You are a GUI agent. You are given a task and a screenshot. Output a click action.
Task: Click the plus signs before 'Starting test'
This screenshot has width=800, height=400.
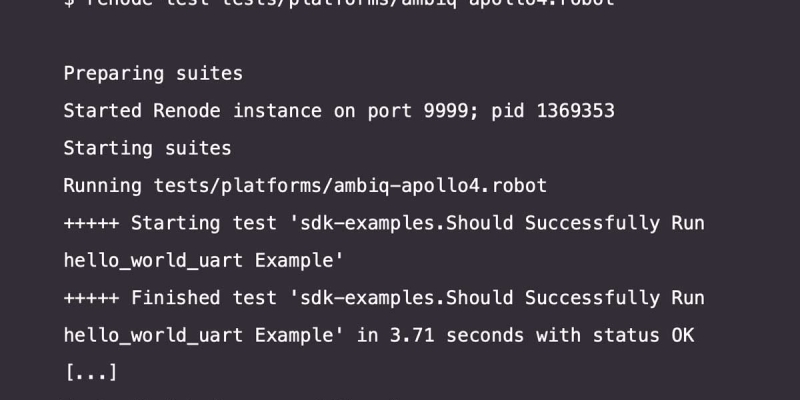pos(91,223)
